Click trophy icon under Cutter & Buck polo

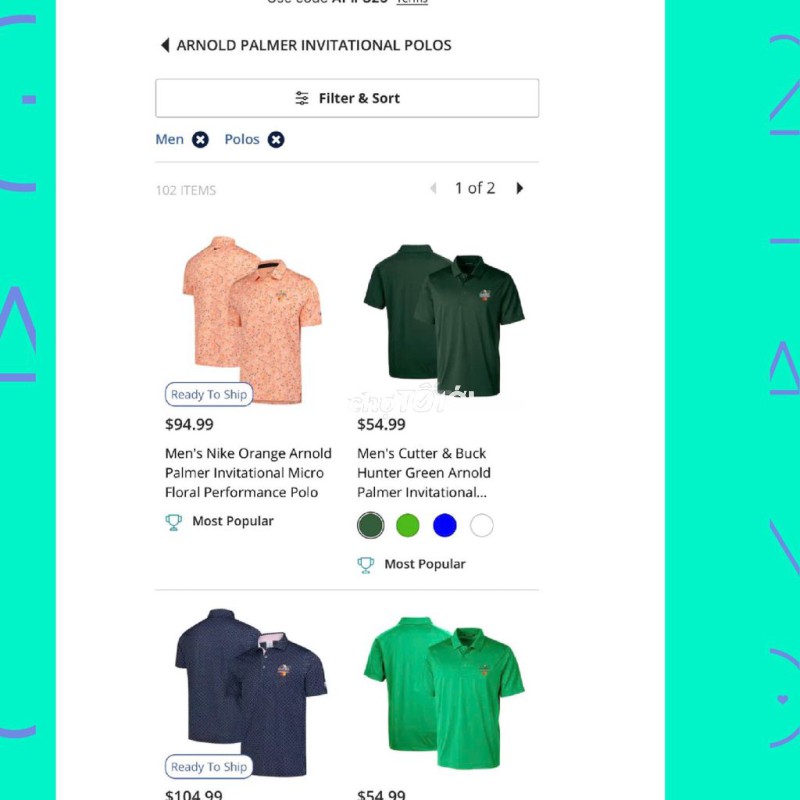point(365,565)
